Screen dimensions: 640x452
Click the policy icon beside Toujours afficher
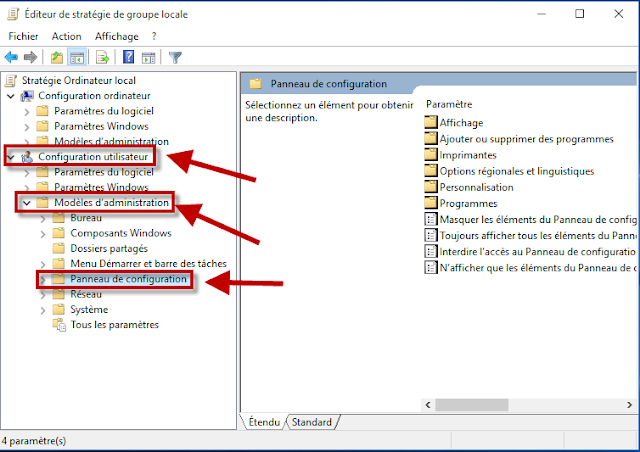click(x=431, y=235)
